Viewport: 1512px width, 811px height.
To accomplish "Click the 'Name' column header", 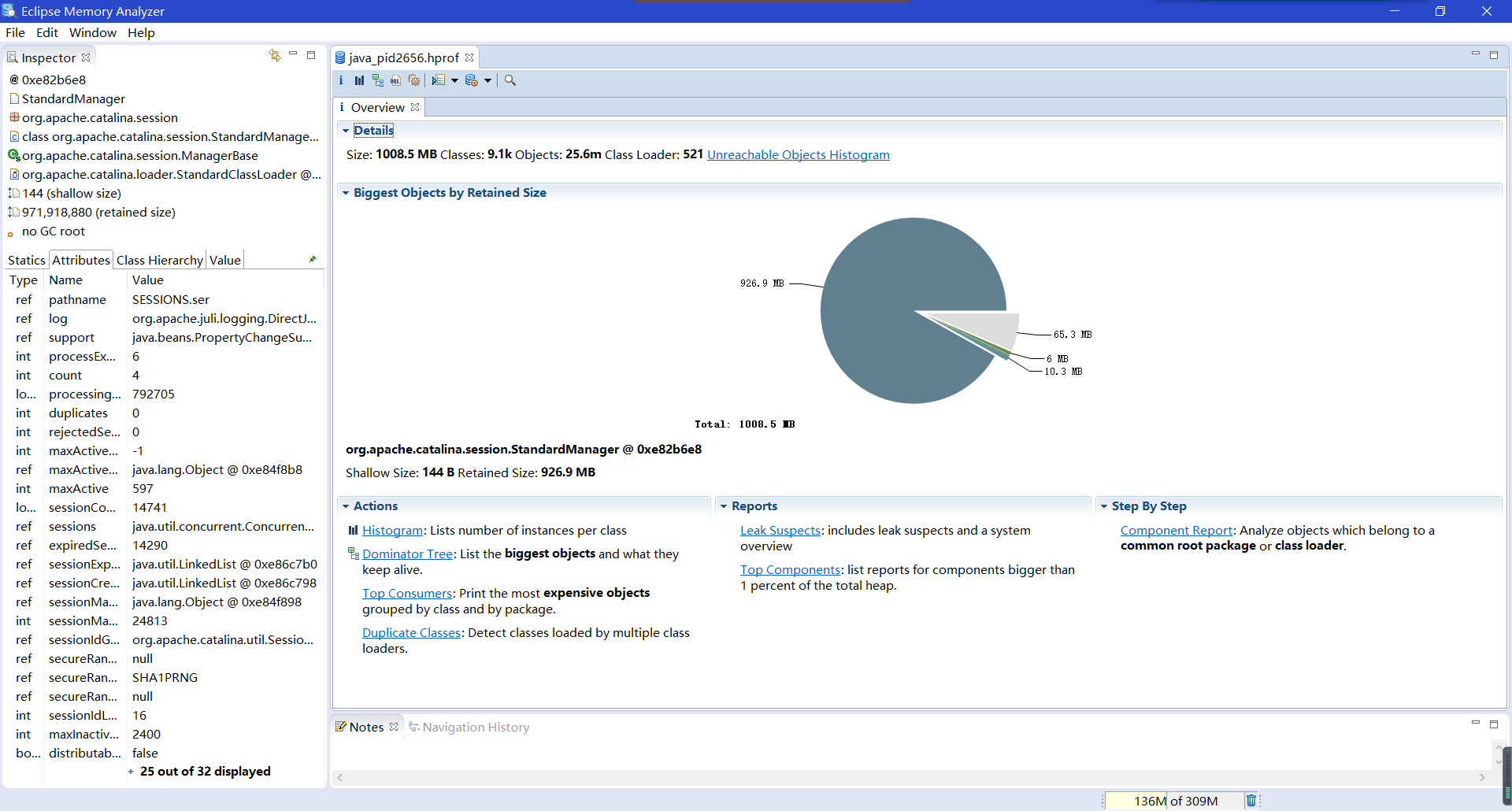I will (x=85, y=280).
